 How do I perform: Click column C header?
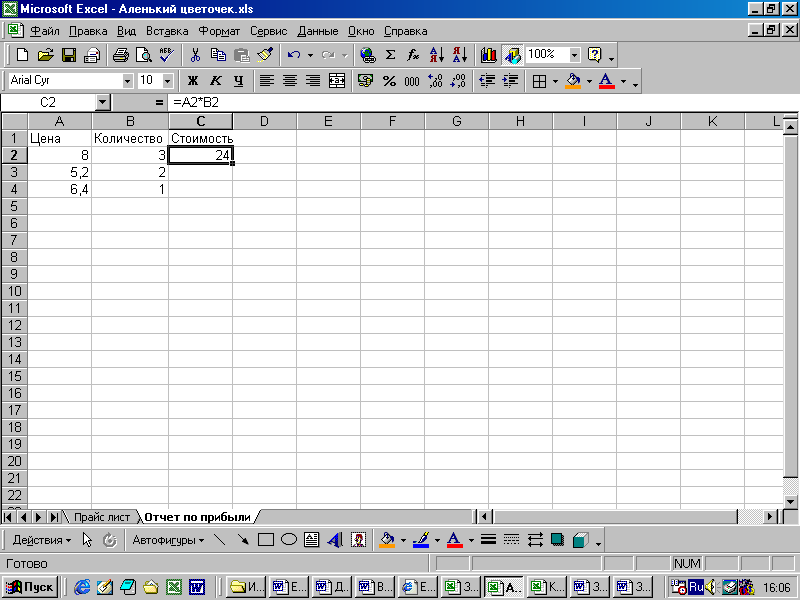pyautogui.click(x=201, y=121)
